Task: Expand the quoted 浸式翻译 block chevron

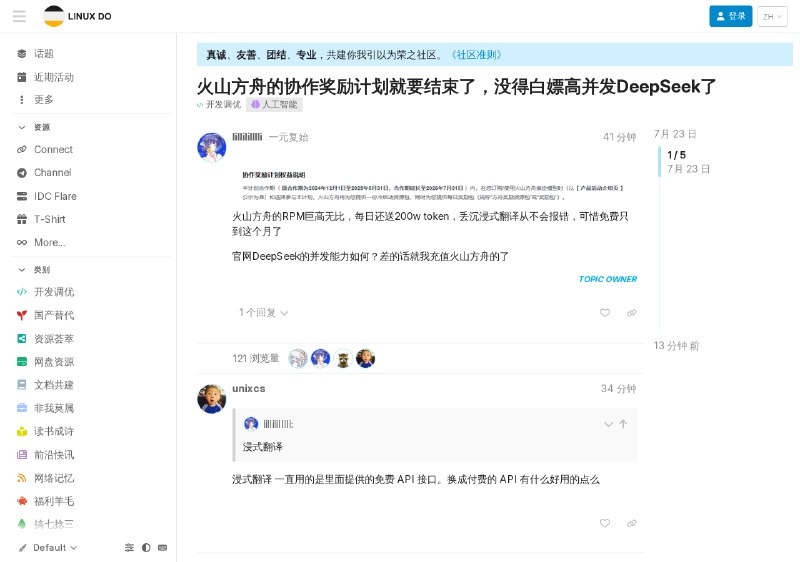Action: coord(608,424)
